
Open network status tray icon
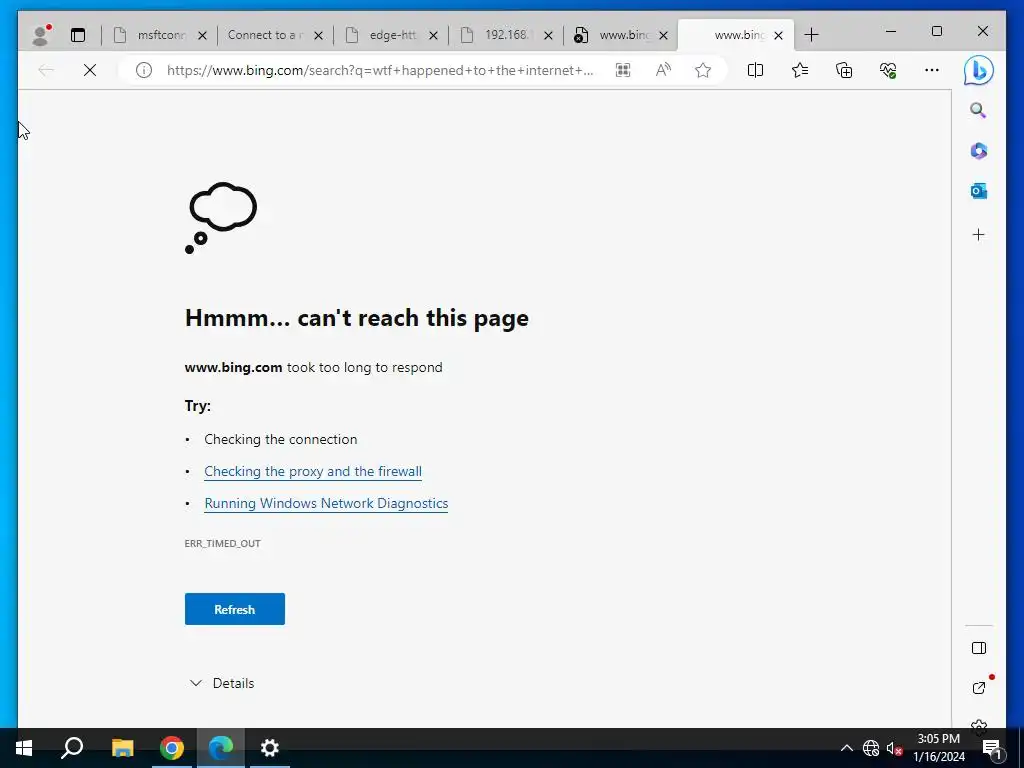click(x=871, y=748)
